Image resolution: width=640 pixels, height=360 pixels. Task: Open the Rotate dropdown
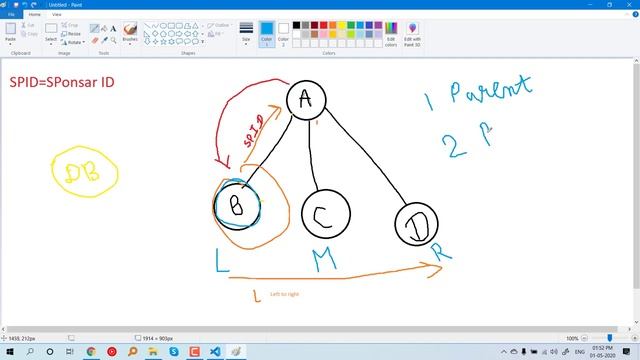pyautogui.click(x=73, y=42)
